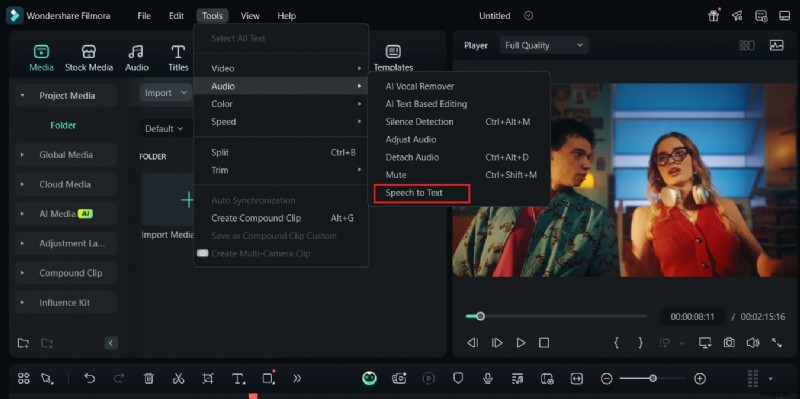This screenshot has height=399, width=800.
Task: Click the text tool icon in toolbar
Action: (238, 378)
